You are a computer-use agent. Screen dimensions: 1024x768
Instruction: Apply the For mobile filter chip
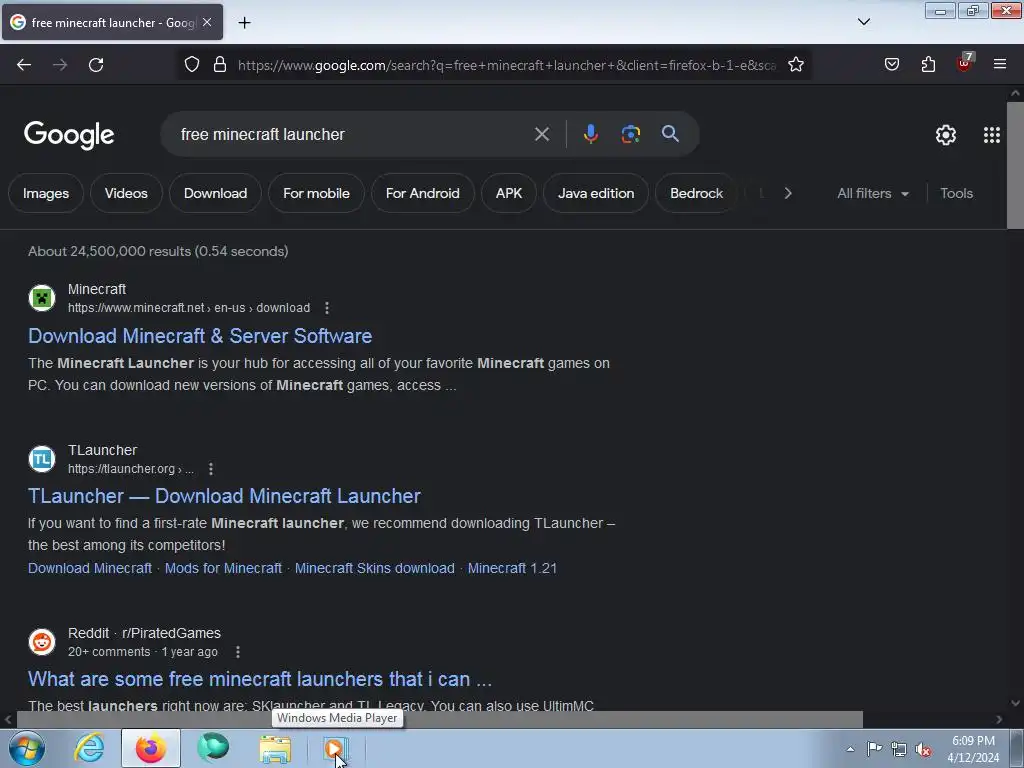coord(316,193)
